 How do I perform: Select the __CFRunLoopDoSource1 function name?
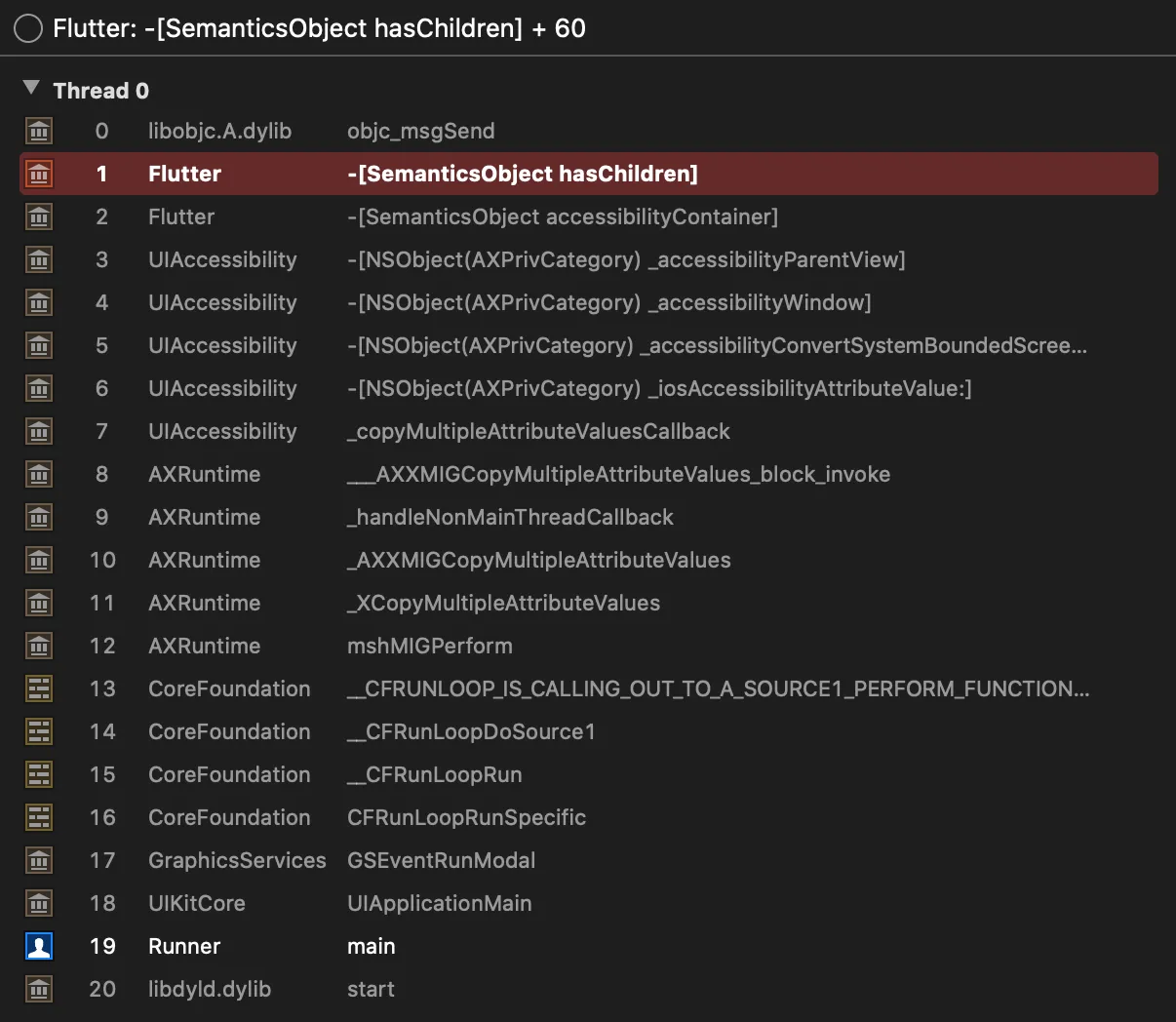(x=471, y=732)
